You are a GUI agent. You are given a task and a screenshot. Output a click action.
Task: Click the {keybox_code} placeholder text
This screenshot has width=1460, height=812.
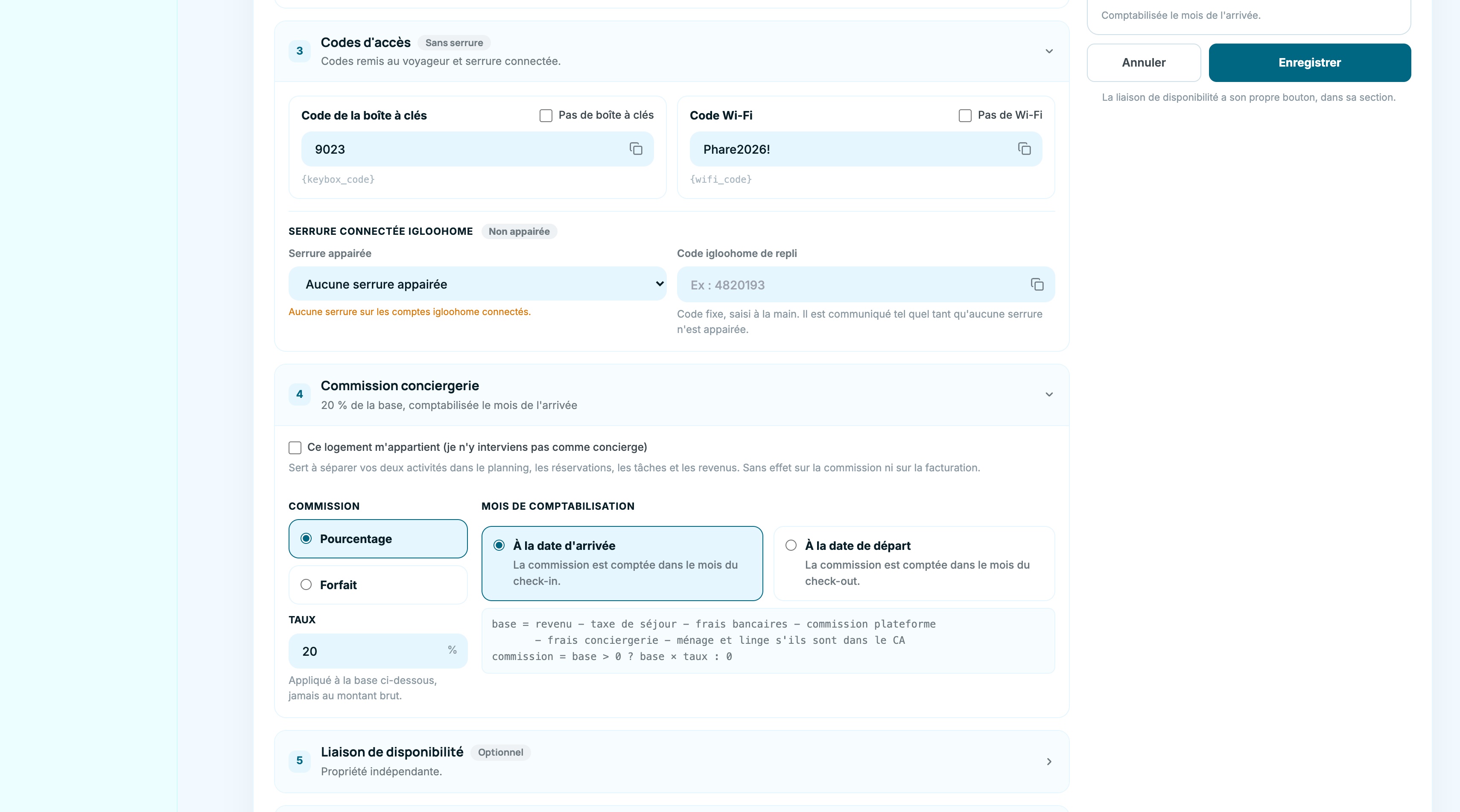coord(338,179)
